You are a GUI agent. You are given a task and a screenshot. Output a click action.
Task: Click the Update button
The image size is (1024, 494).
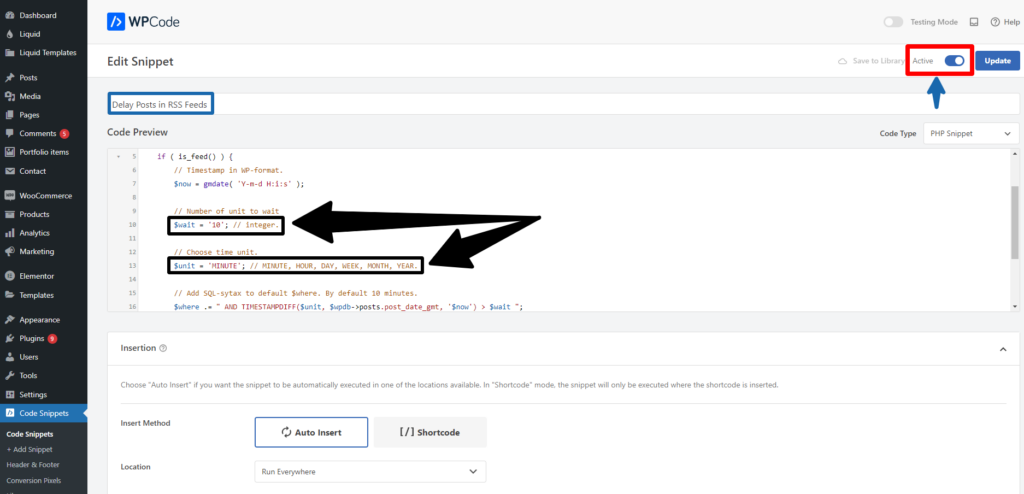click(997, 61)
